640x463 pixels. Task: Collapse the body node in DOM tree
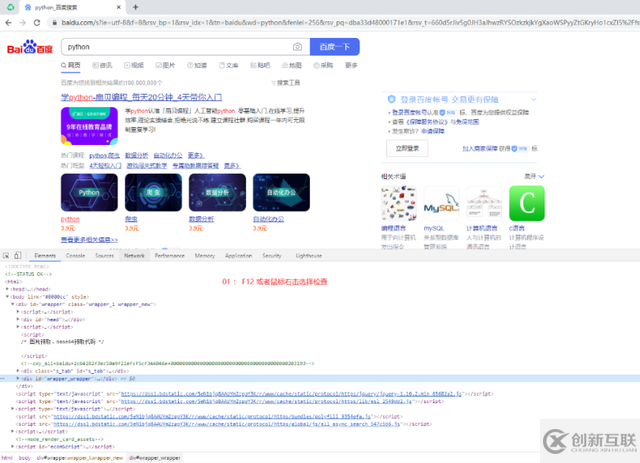(7, 296)
